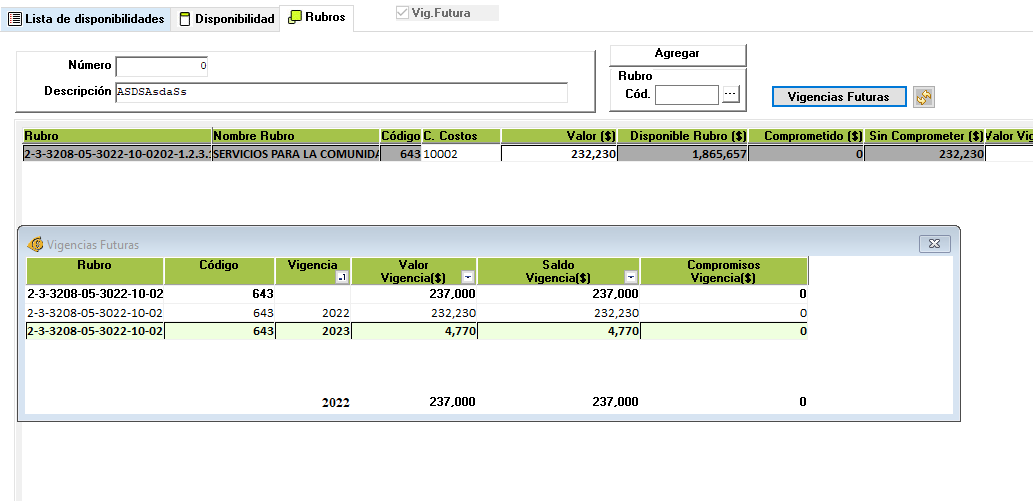Open the Rubro code lookup ellipsis button
Screen dimensions: 1033x501
[731, 94]
